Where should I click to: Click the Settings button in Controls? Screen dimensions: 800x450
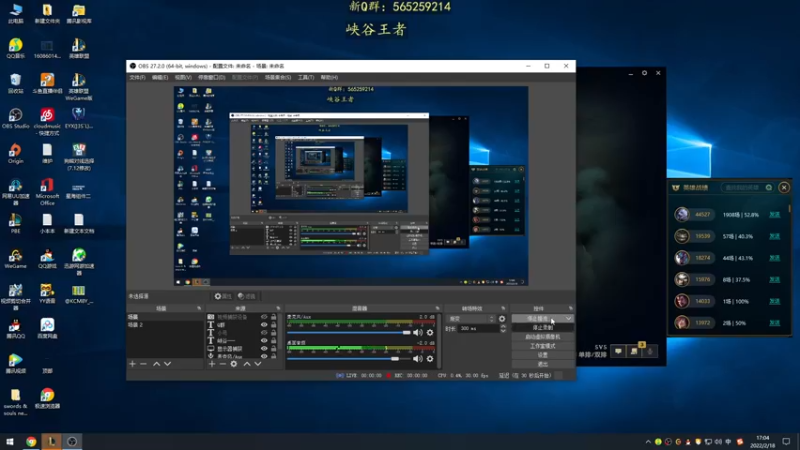click(x=542, y=355)
